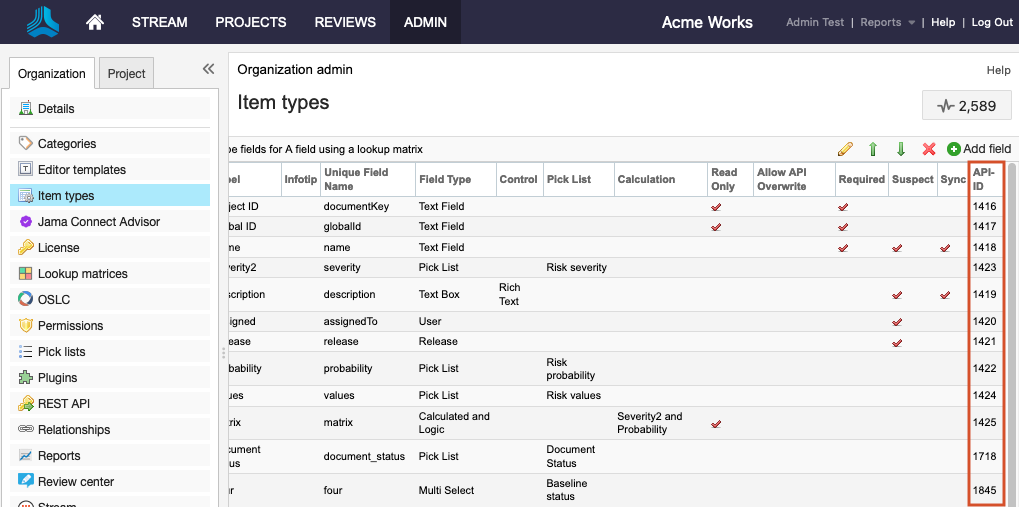Open Lookup matrices from sidebar
This screenshot has height=507, width=1019.
point(82,274)
